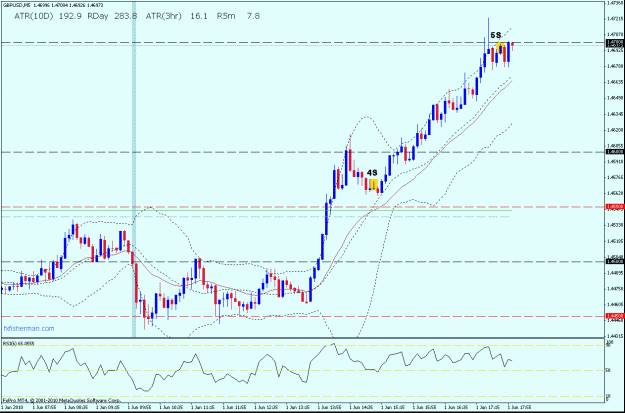
Task: Click the 1 Jun 2010 date label
Action: point(12,409)
